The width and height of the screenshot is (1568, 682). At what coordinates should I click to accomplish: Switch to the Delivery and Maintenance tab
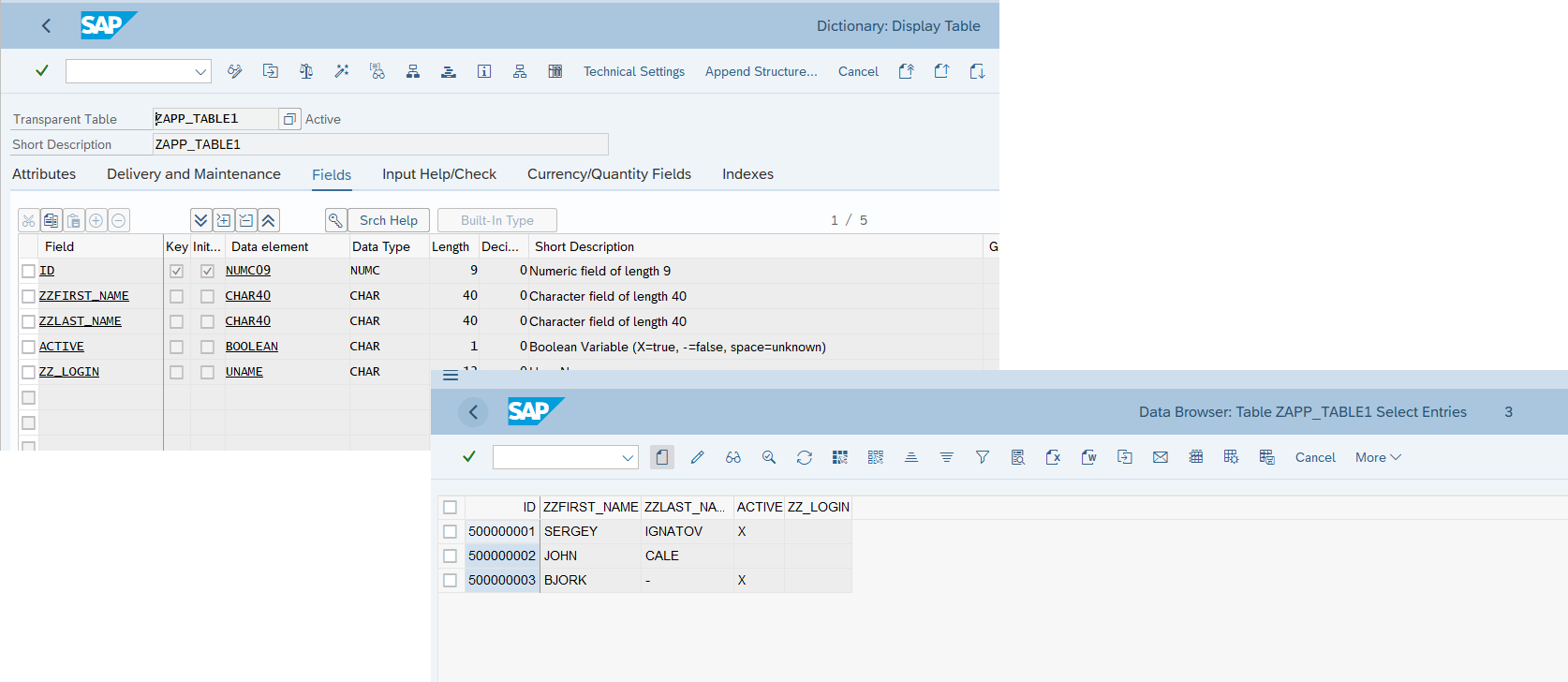coord(194,174)
